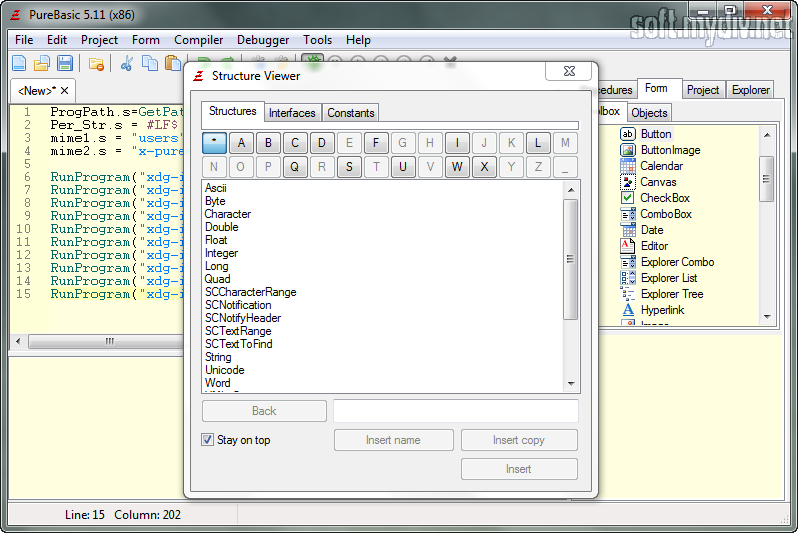Open the Edit menu

point(57,40)
